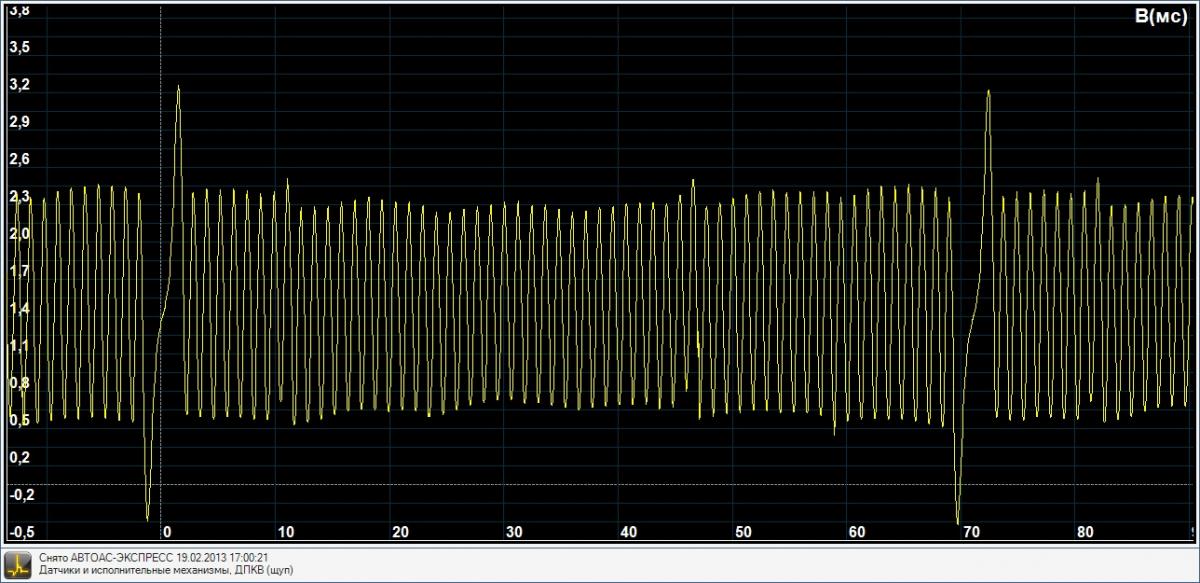Click the deep negative trough just before 70 ms
Screen dimensions: 1200x583
coord(958,521)
